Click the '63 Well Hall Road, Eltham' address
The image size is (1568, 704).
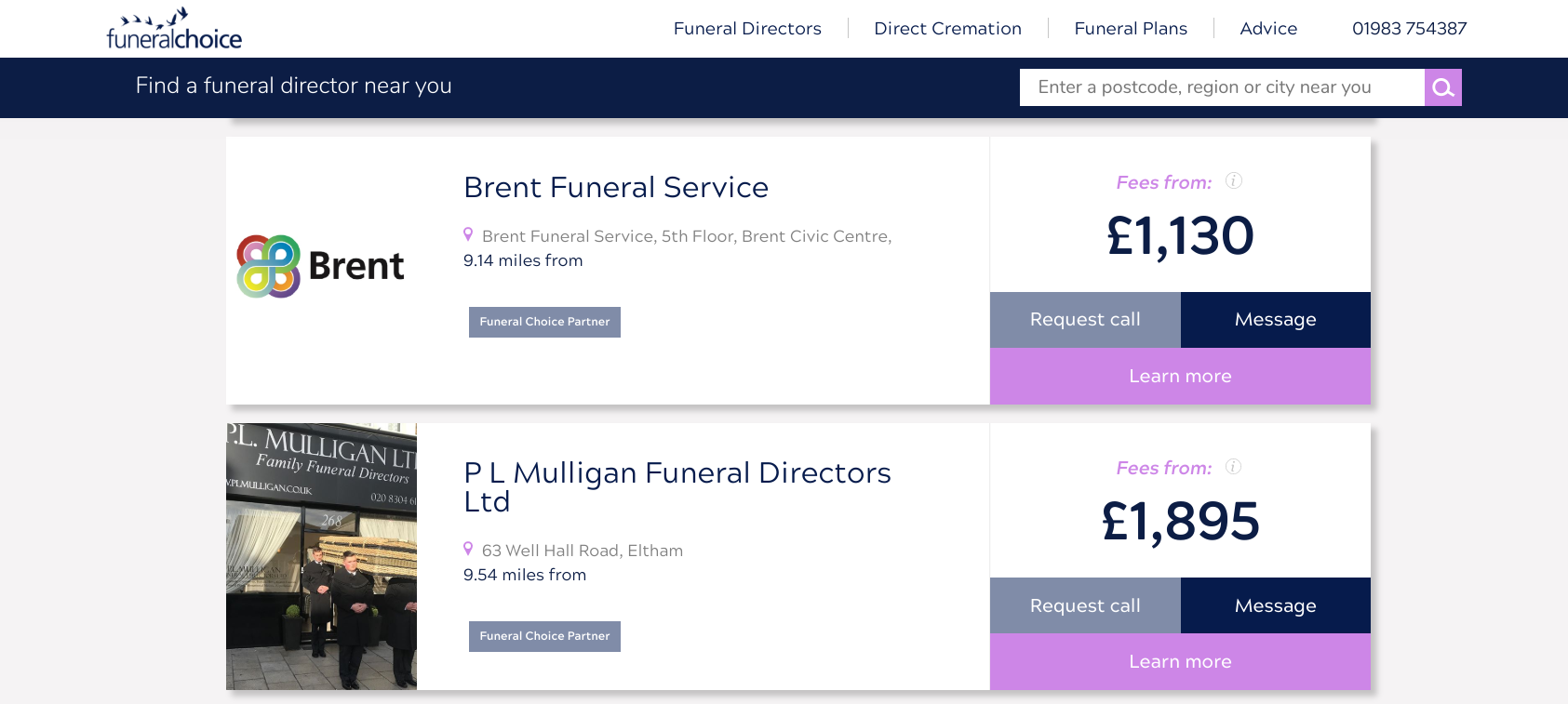tap(583, 551)
